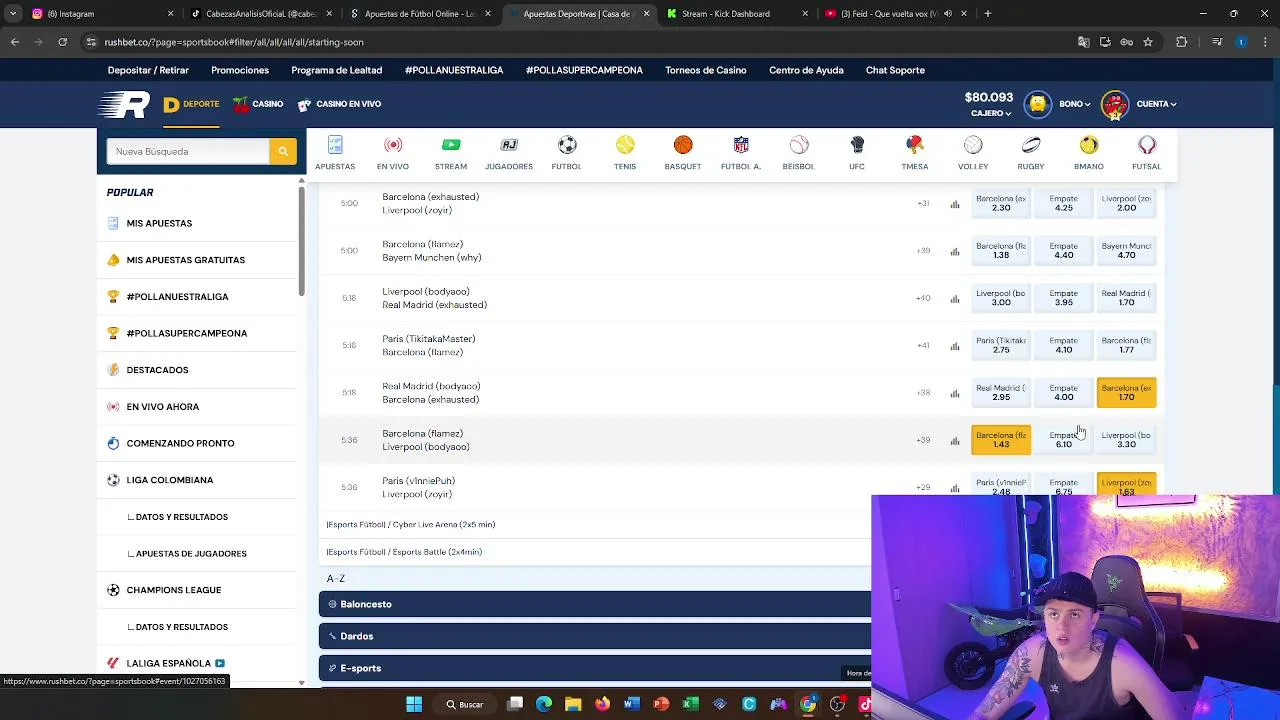Switch to Casino En Vivo tab

tap(339, 104)
